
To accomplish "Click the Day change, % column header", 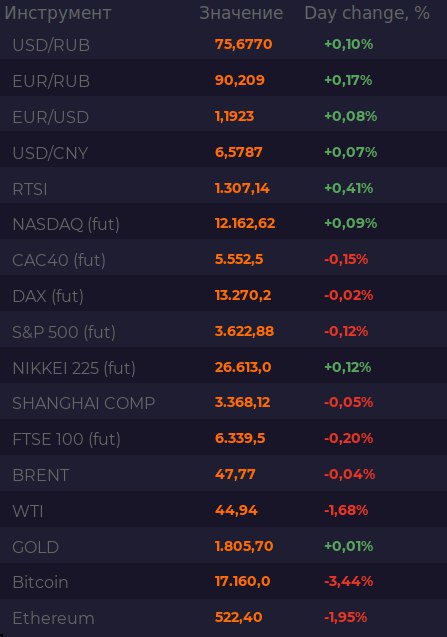I will click(367, 13).
